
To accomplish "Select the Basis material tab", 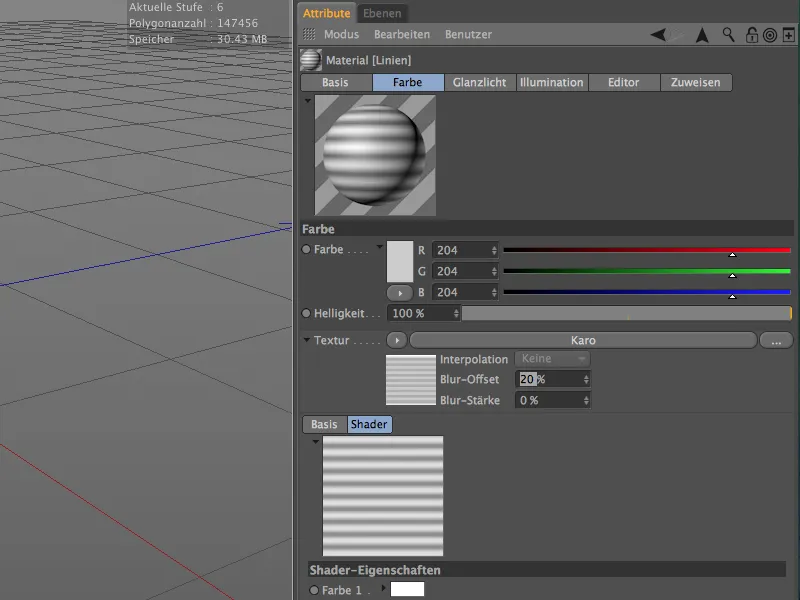I will coord(337,83).
